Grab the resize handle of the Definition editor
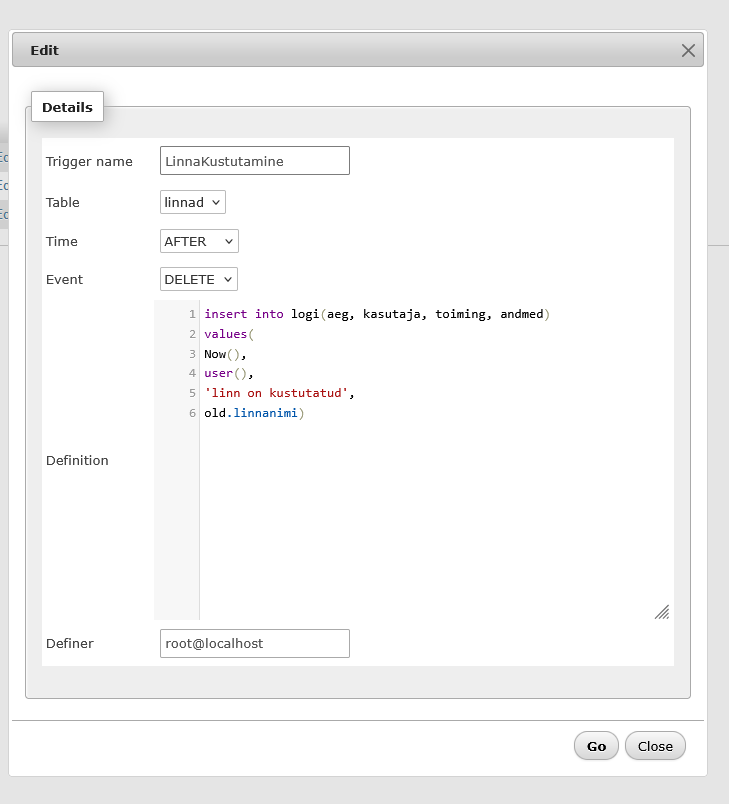The width and height of the screenshot is (729, 804). click(x=662, y=612)
